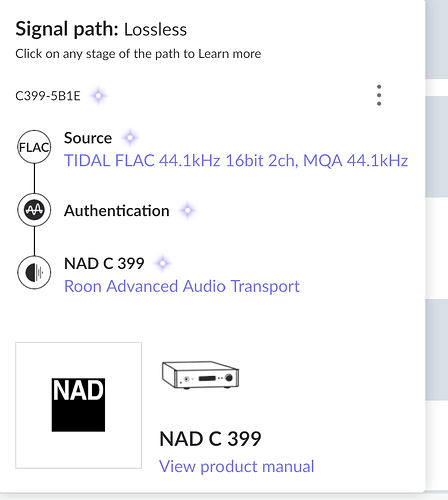Click the C399-5B1E zone name
The height and width of the screenshot is (500, 448).
(x=48, y=96)
